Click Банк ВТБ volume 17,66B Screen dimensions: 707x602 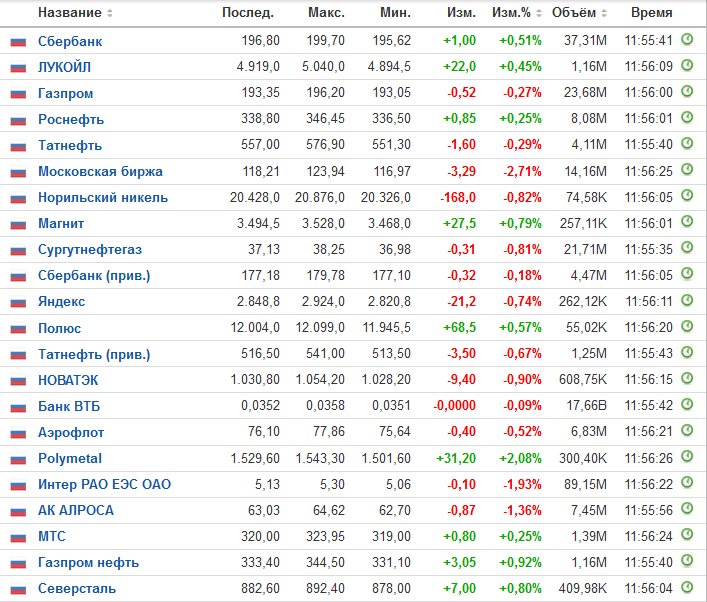[x=586, y=406]
